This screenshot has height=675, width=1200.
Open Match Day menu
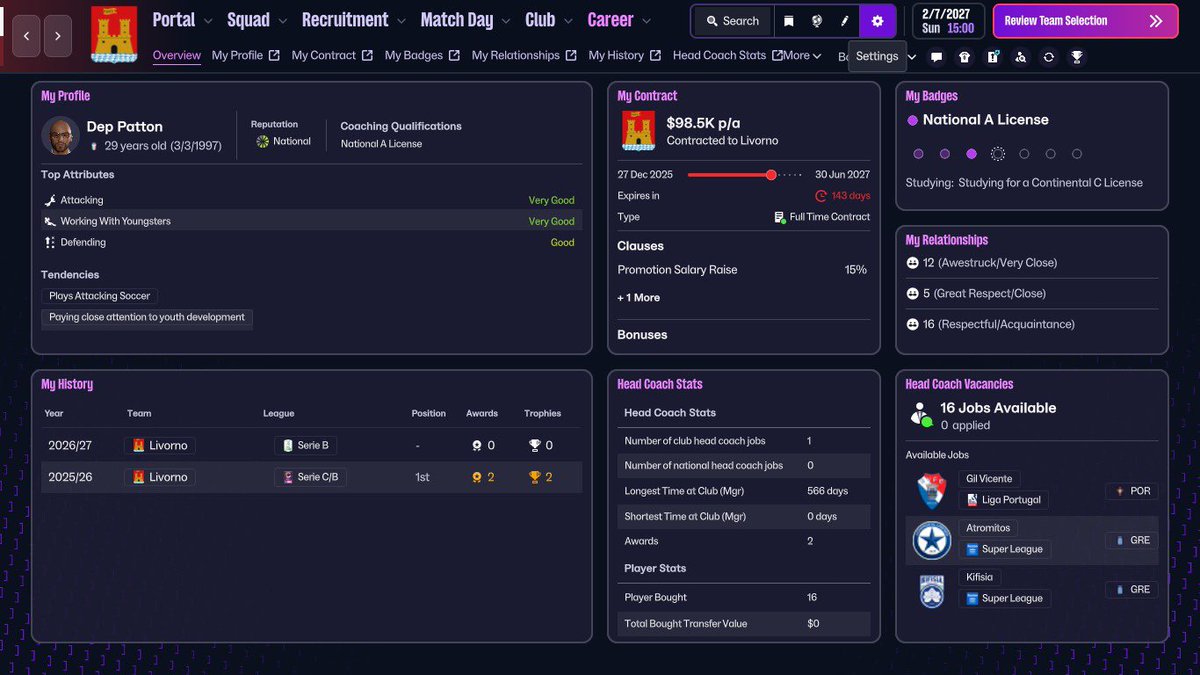pyautogui.click(x=457, y=20)
